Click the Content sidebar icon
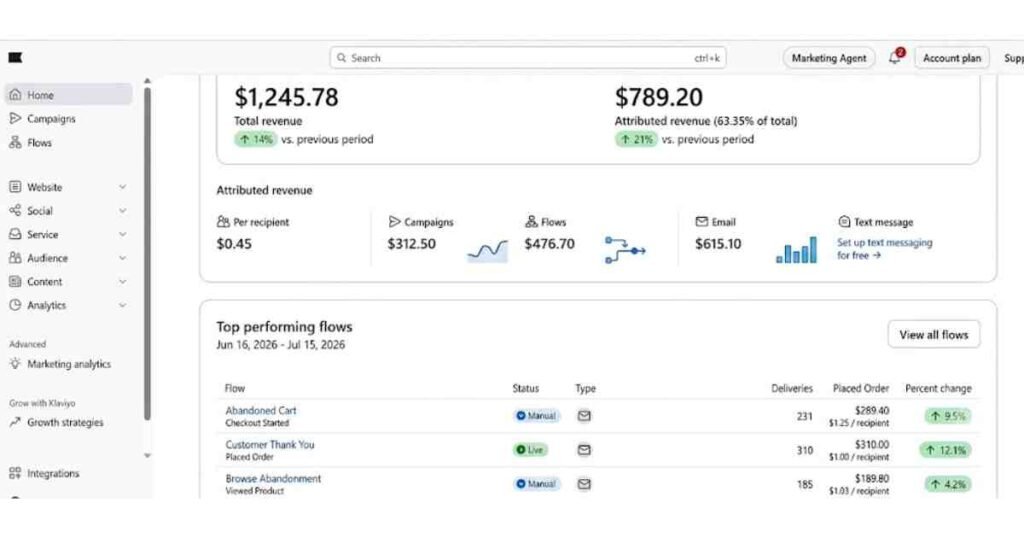 pos(15,281)
